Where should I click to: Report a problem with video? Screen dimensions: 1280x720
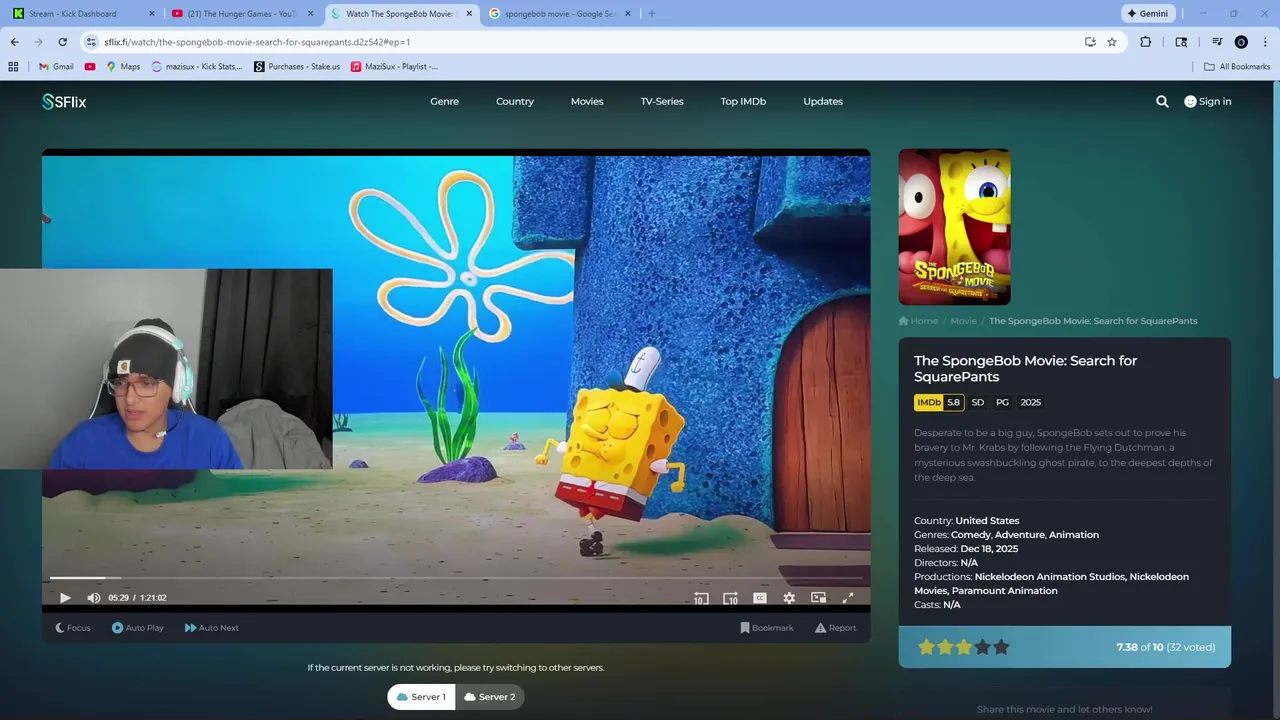coord(835,628)
